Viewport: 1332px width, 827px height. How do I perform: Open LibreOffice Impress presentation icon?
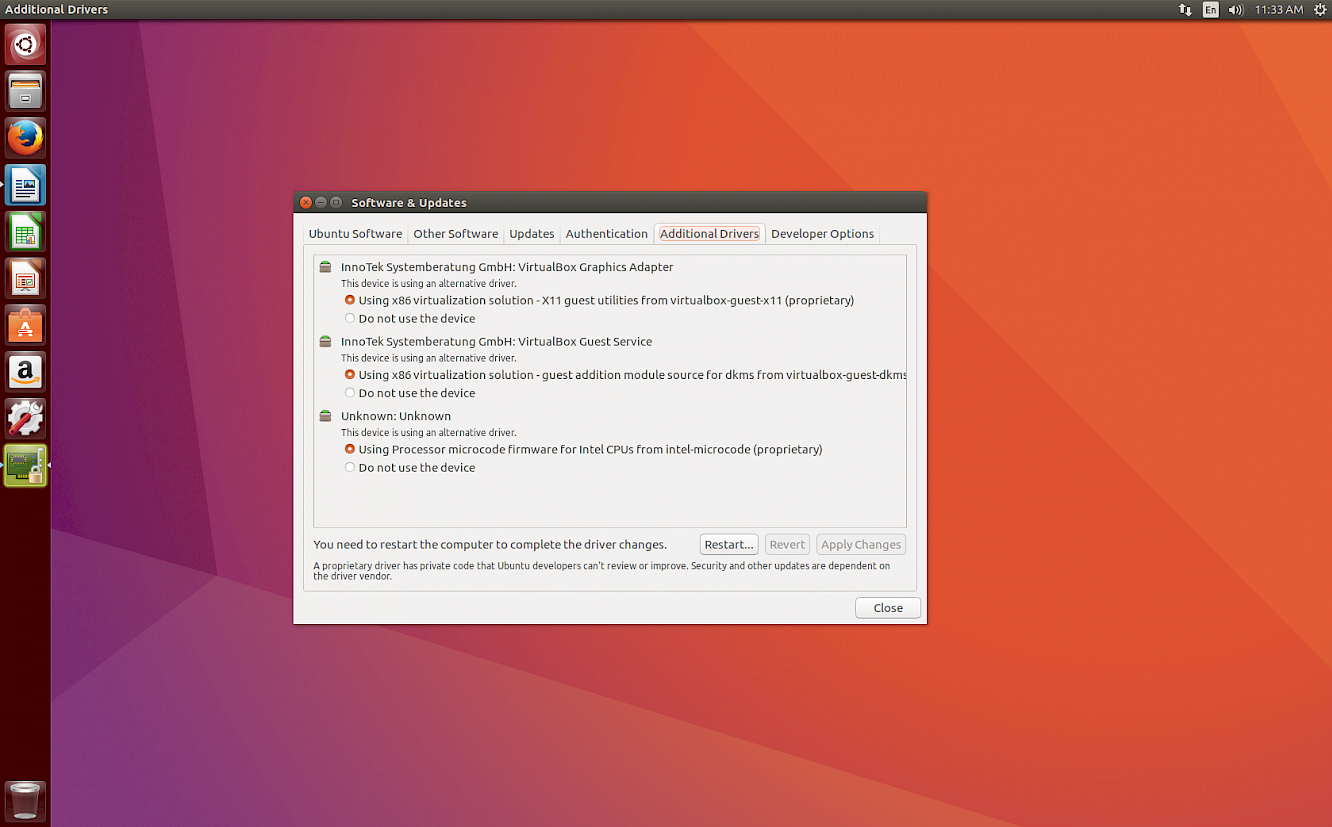25,279
